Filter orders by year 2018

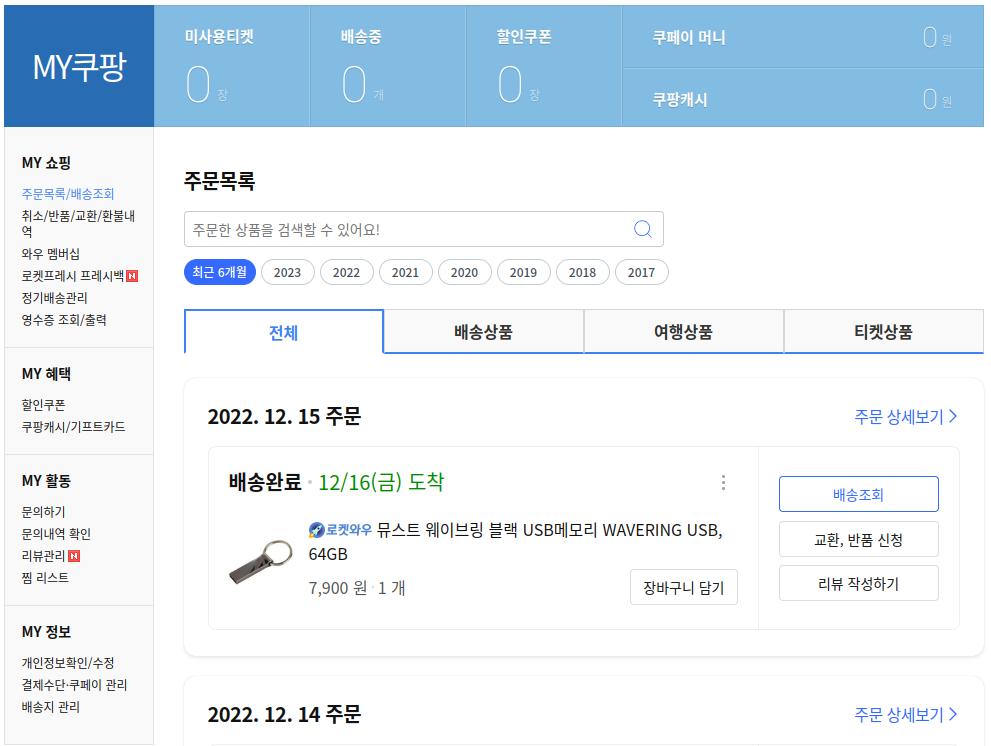(x=582, y=272)
